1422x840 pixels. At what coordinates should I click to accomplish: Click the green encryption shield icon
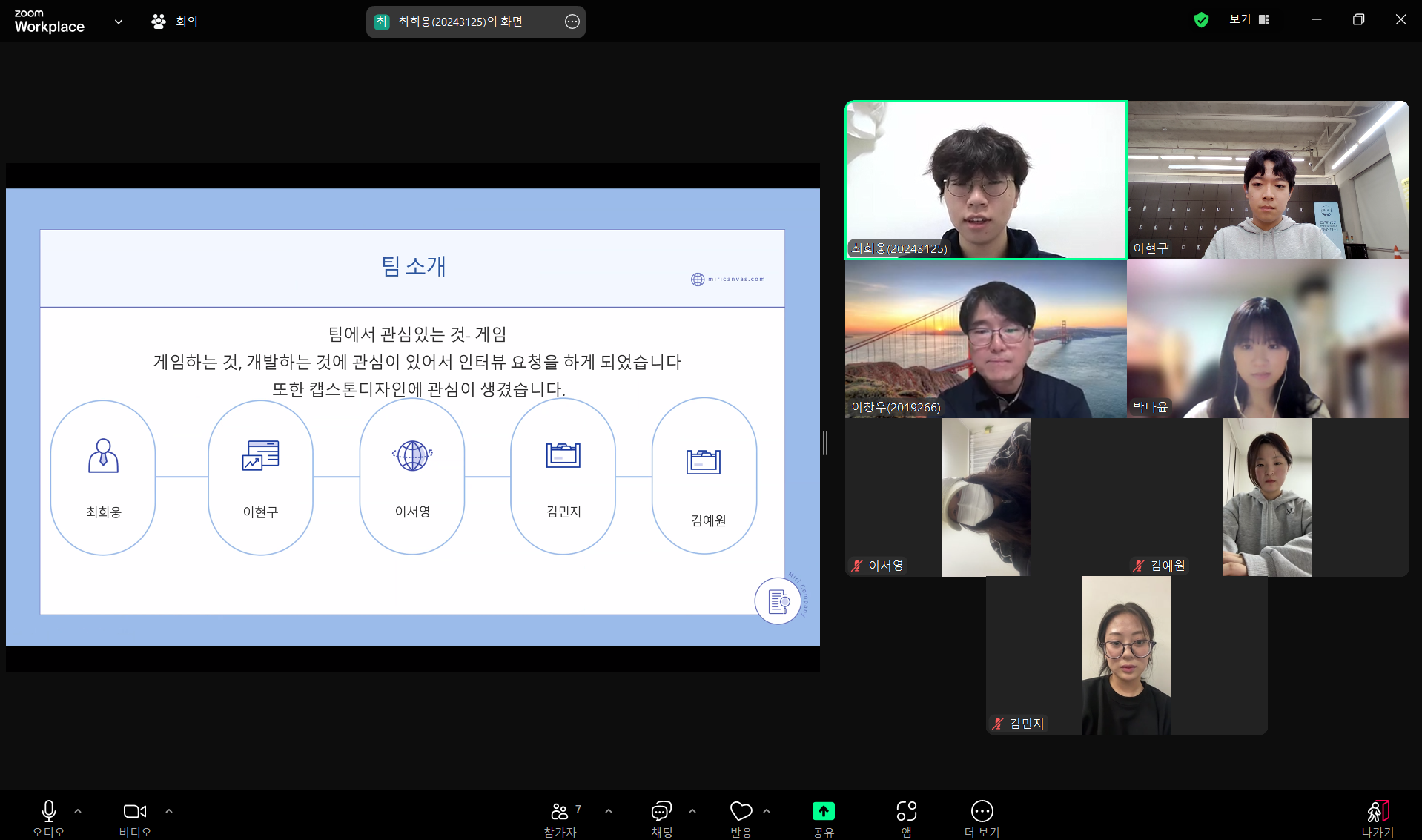[x=1201, y=20]
